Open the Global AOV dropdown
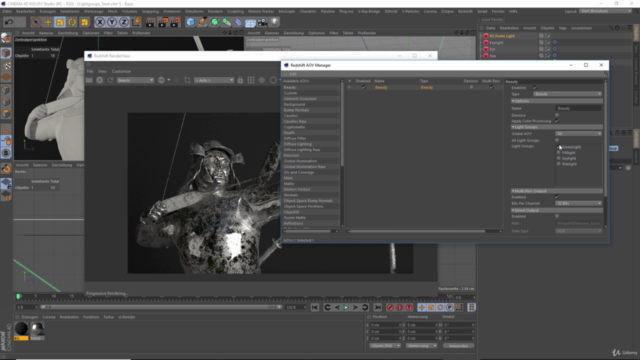Image resolution: width=640 pixels, height=360 pixels. coord(578,134)
